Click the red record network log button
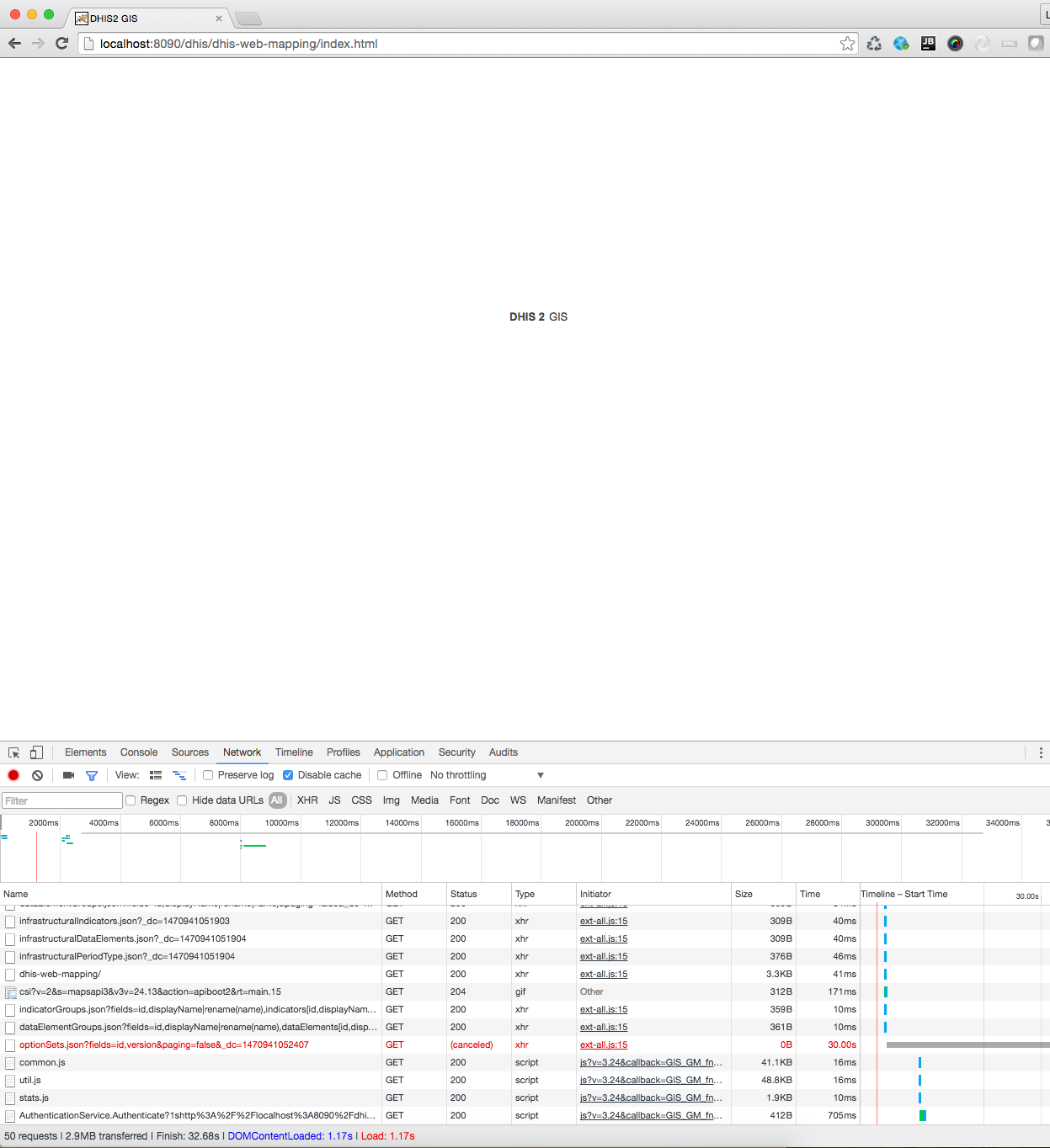Viewport: 1050px width, 1148px height. pyautogui.click(x=13, y=775)
